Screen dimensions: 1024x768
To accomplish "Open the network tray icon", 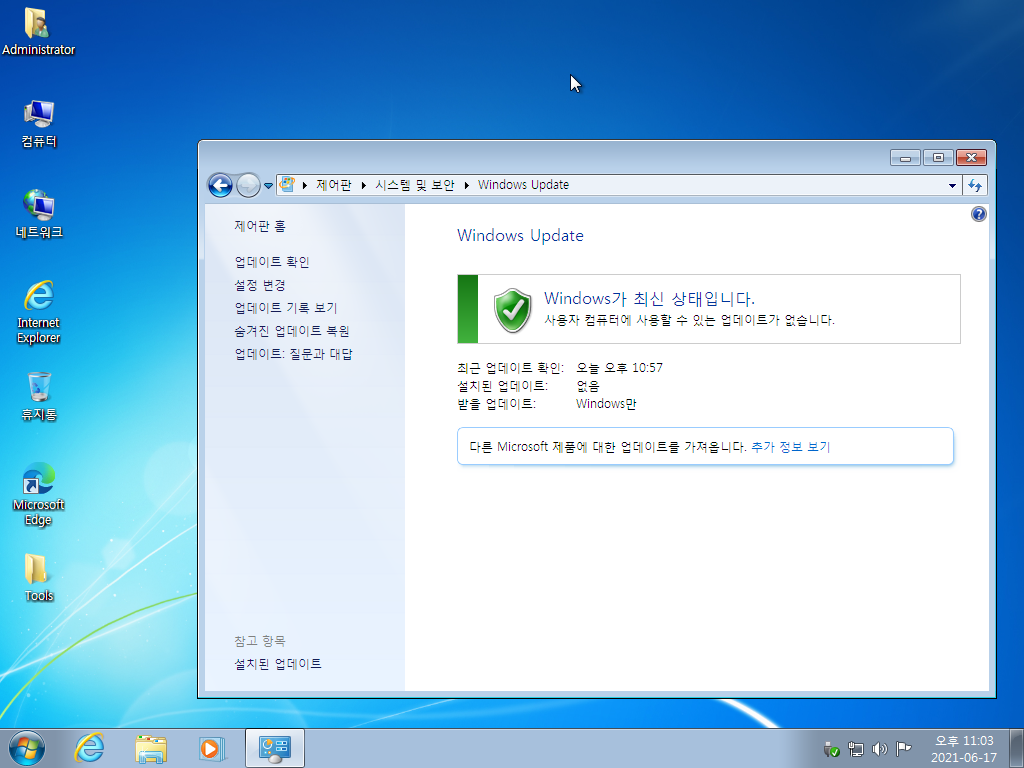I will tap(856, 749).
